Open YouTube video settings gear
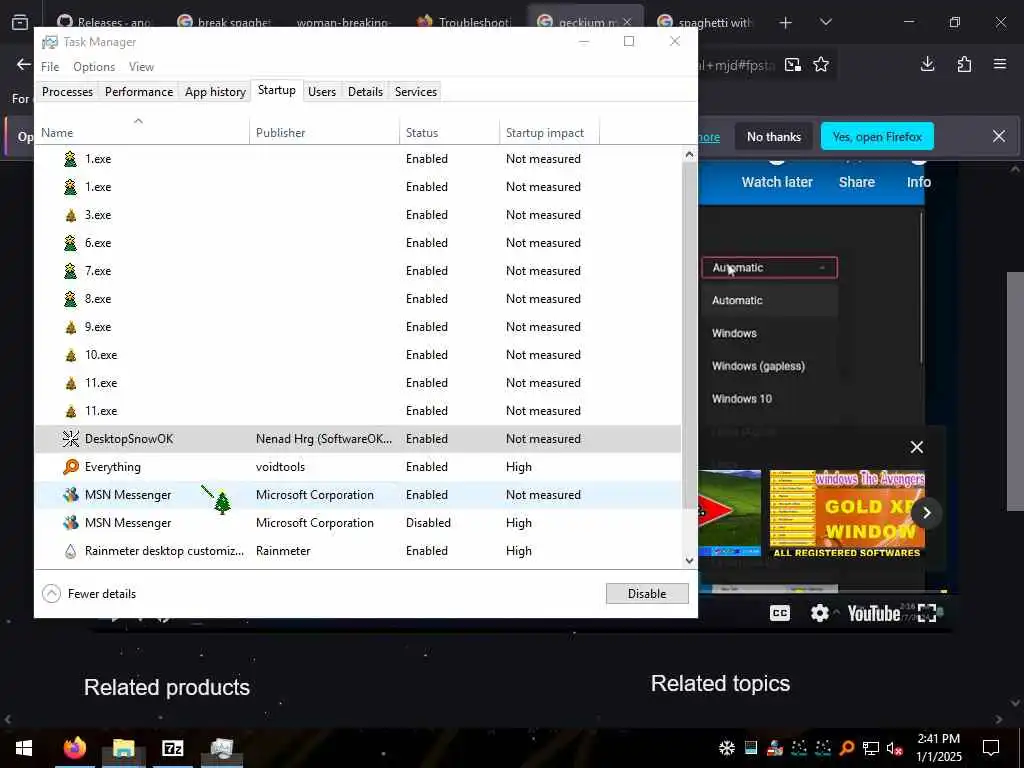 (x=820, y=613)
